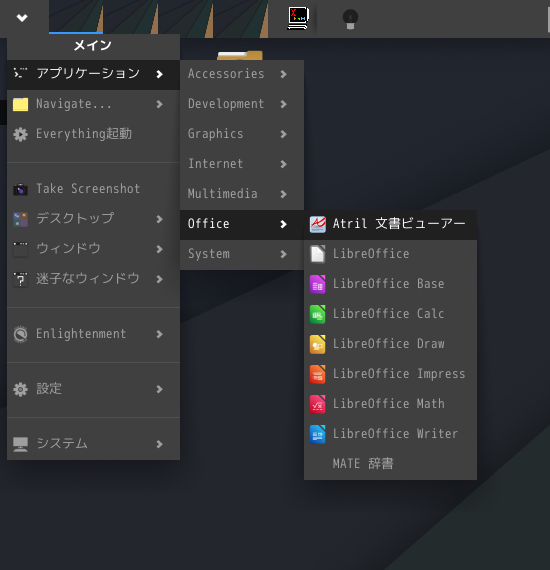Click the terminal icon in top panel

pos(298,18)
